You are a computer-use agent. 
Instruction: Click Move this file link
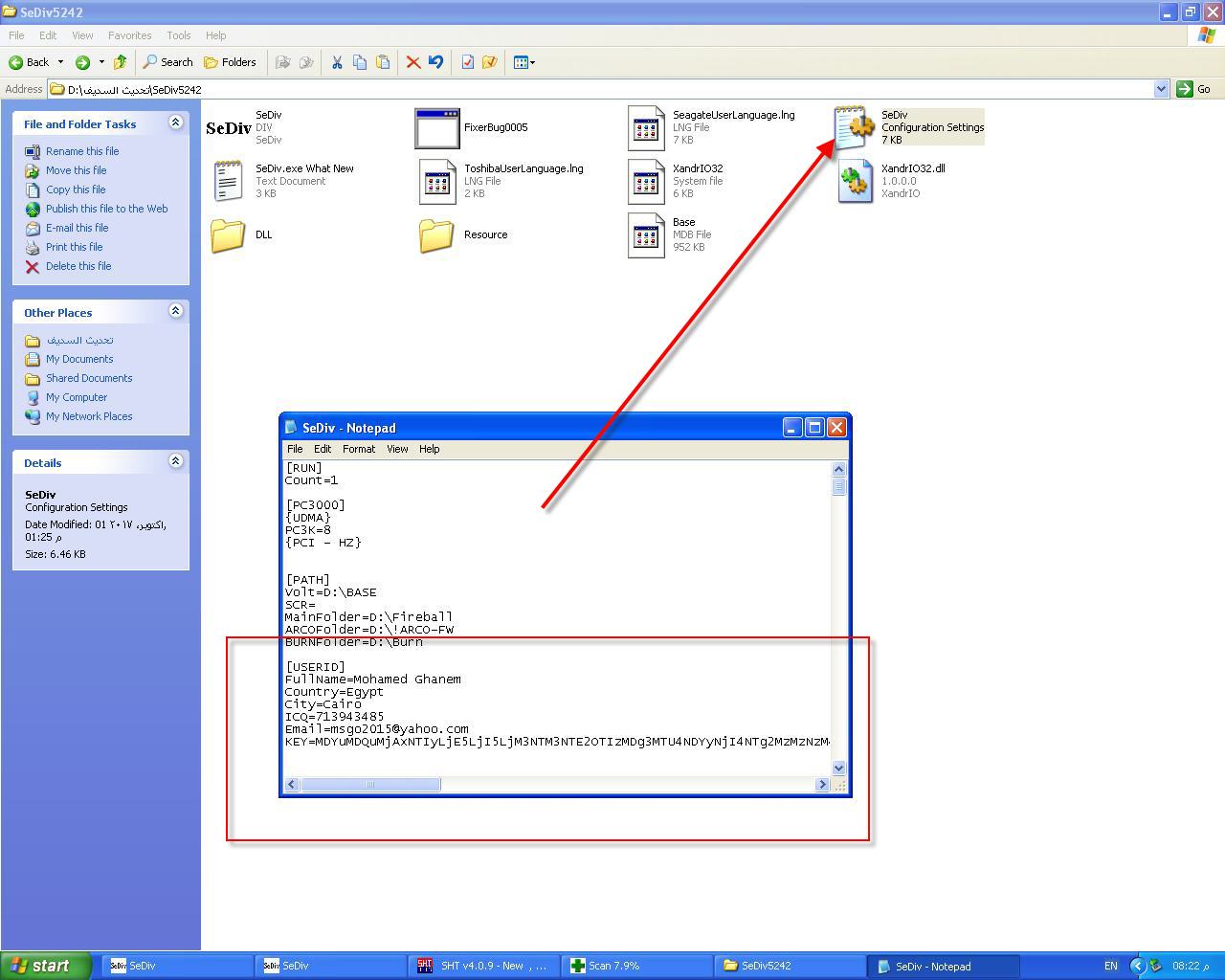(77, 170)
